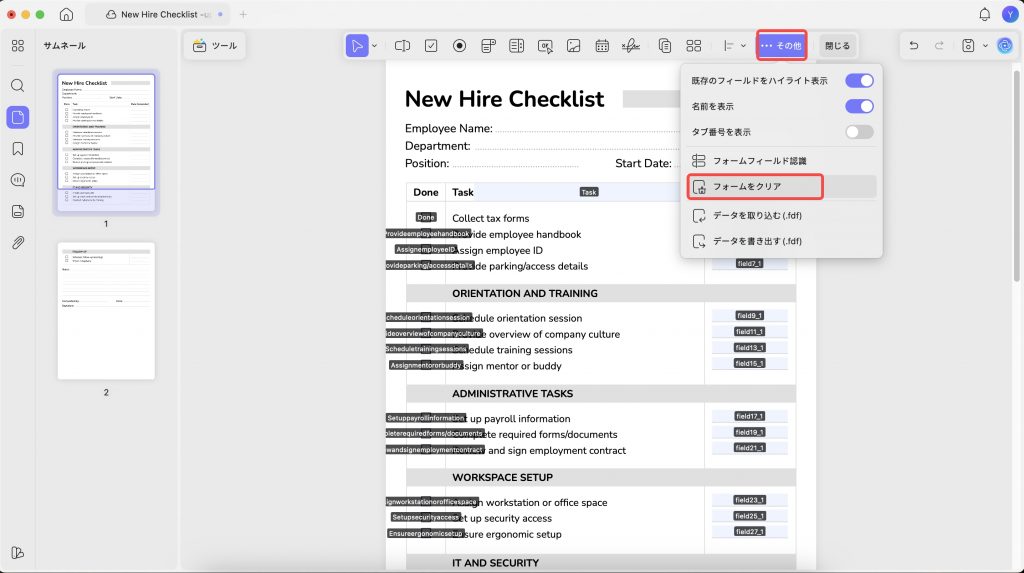
Task: Open the bookmarks sidebar icon
Action: (x=18, y=148)
